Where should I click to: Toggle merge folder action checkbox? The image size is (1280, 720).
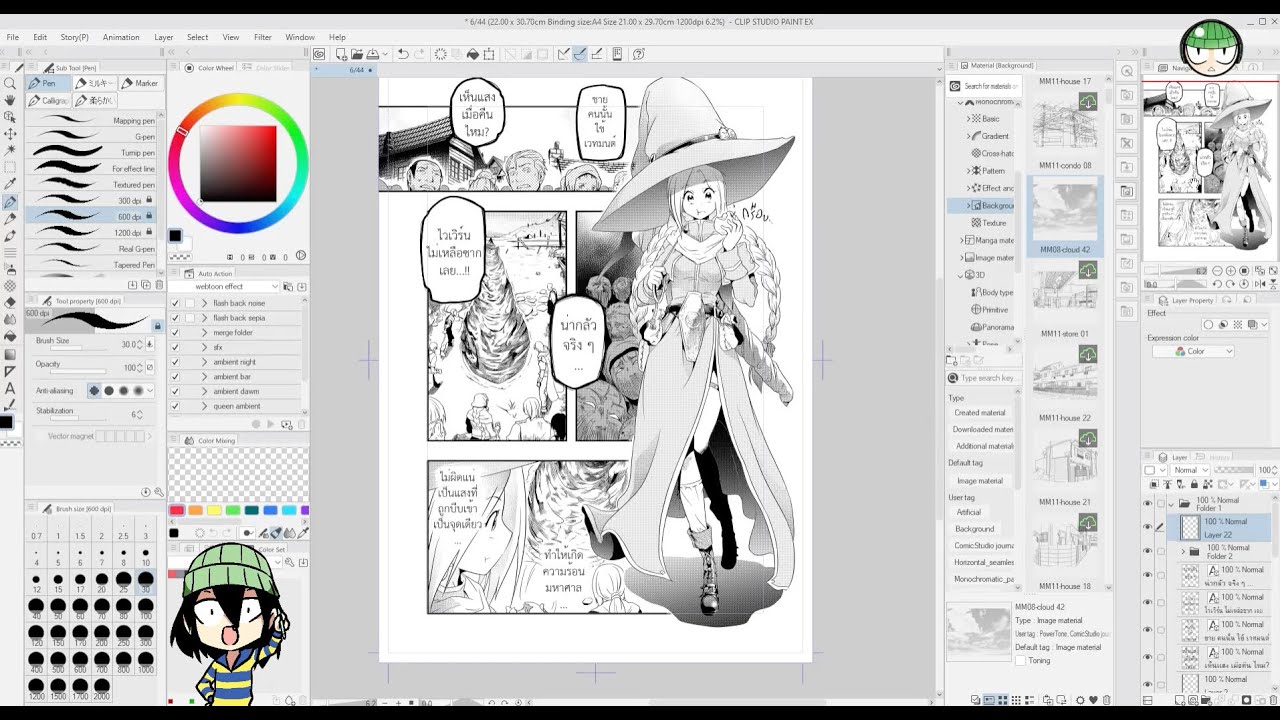[175, 332]
